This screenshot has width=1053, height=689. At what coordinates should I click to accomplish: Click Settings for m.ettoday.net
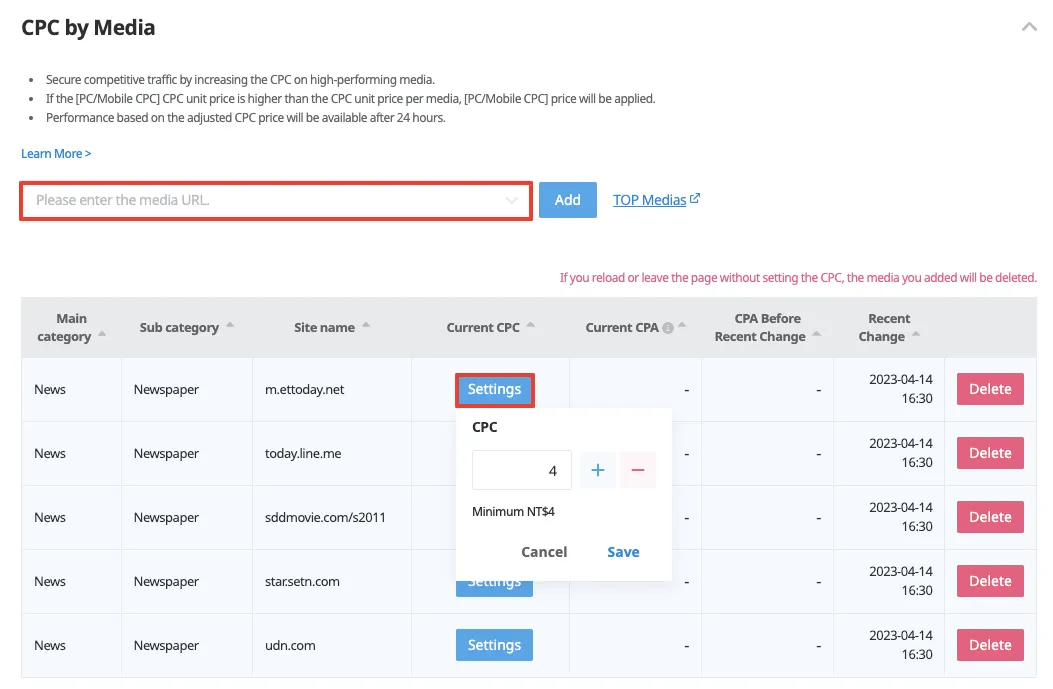pyautogui.click(x=494, y=389)
